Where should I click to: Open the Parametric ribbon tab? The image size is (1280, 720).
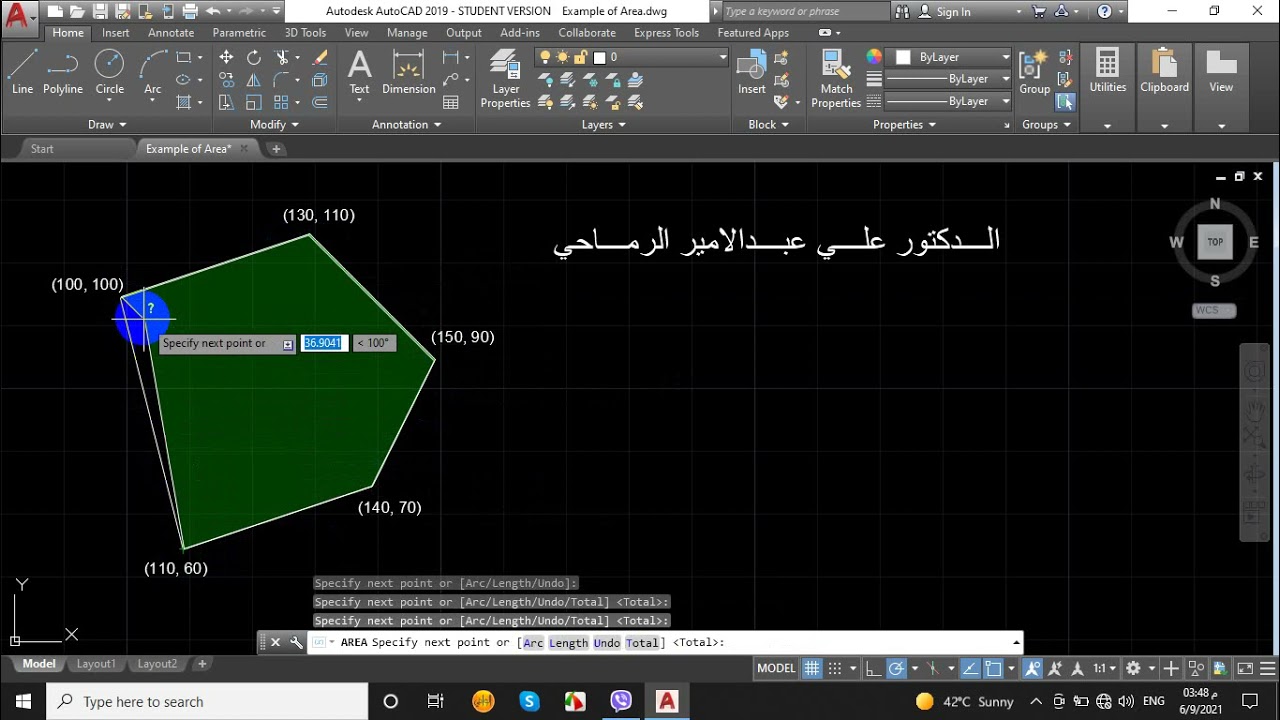coord(239,33)
